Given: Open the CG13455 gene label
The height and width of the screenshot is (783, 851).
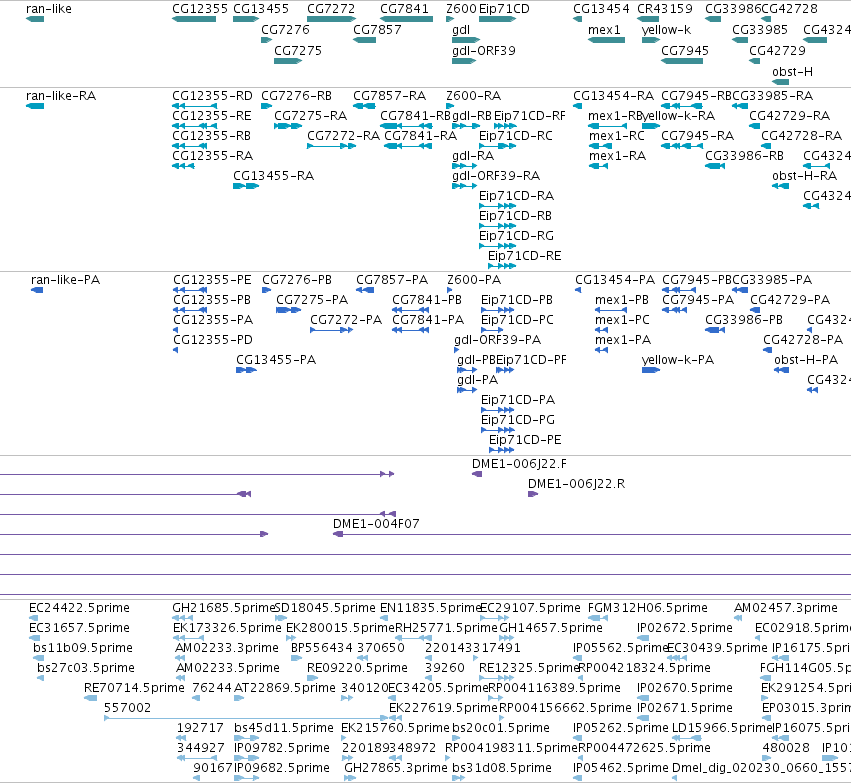Looking at the screenshot, I should [x=261, y=9].
